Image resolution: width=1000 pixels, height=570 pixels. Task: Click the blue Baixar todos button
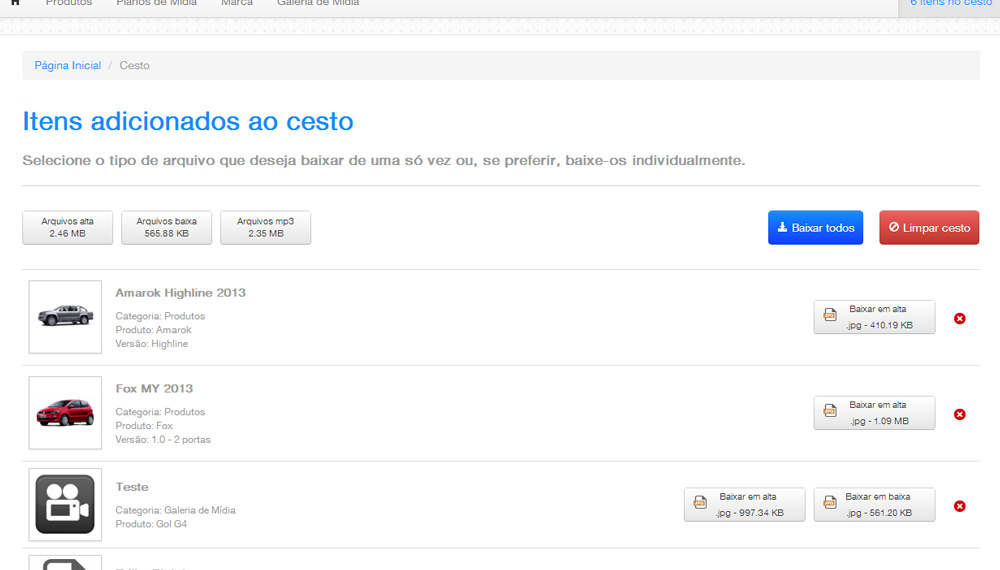(815, 228)
